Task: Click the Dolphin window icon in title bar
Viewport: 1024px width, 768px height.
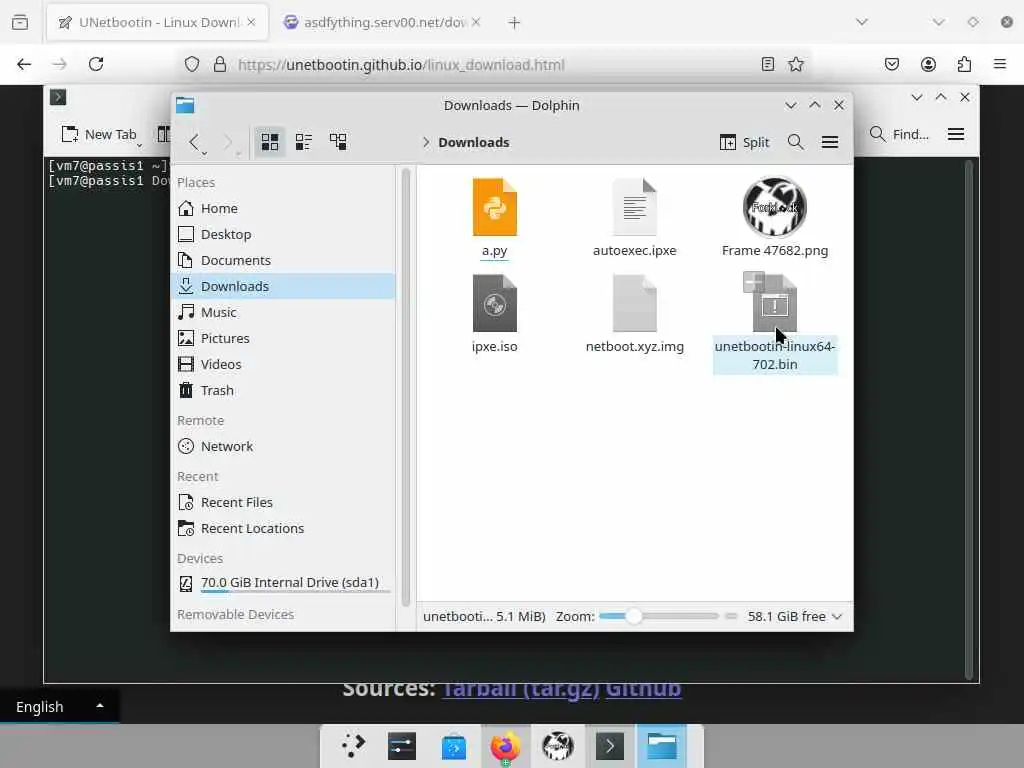Action: coord(185,105)
